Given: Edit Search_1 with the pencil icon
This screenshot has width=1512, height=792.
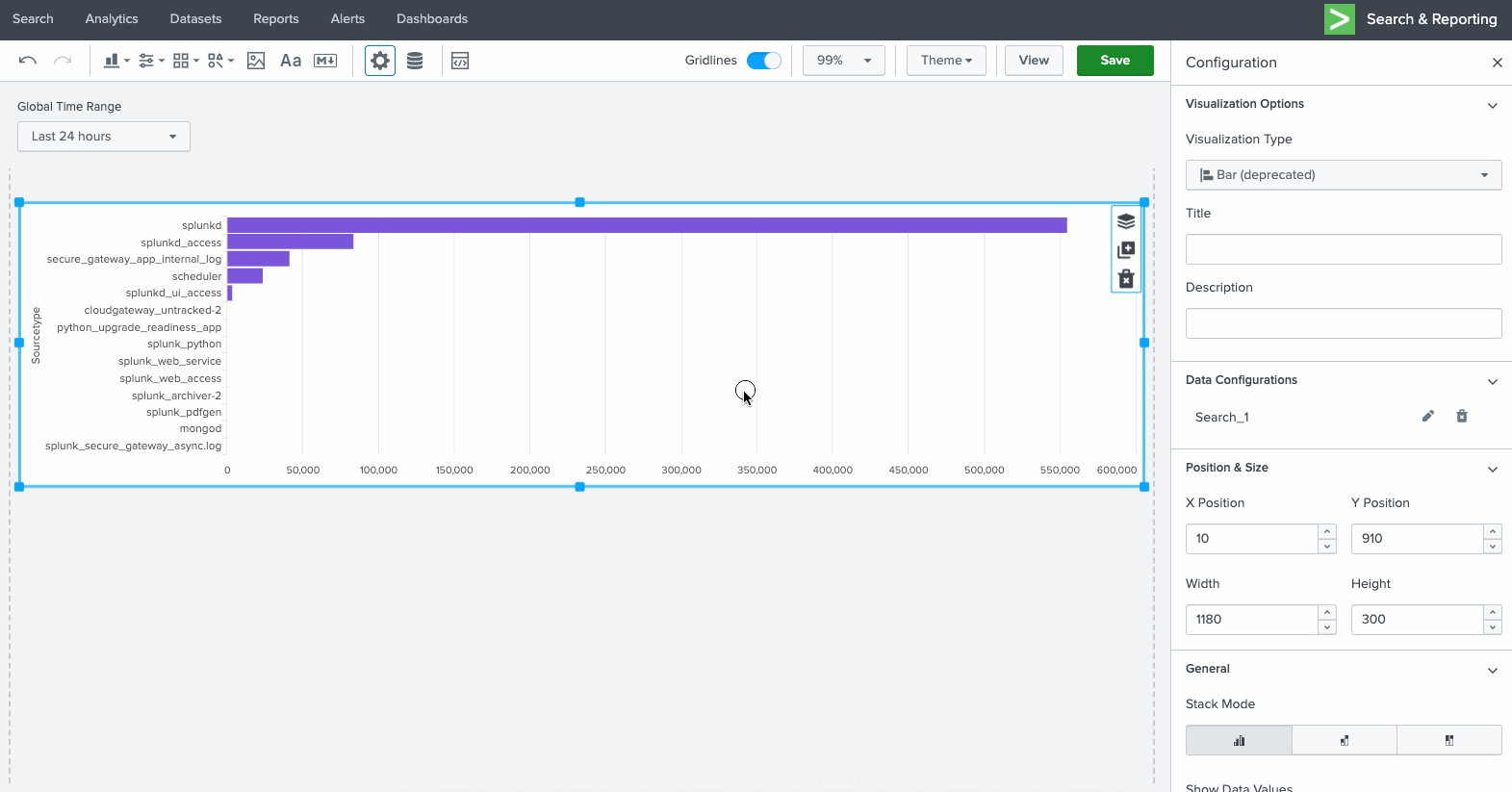Looking at the screenshot, I should tap(1428, 416).
